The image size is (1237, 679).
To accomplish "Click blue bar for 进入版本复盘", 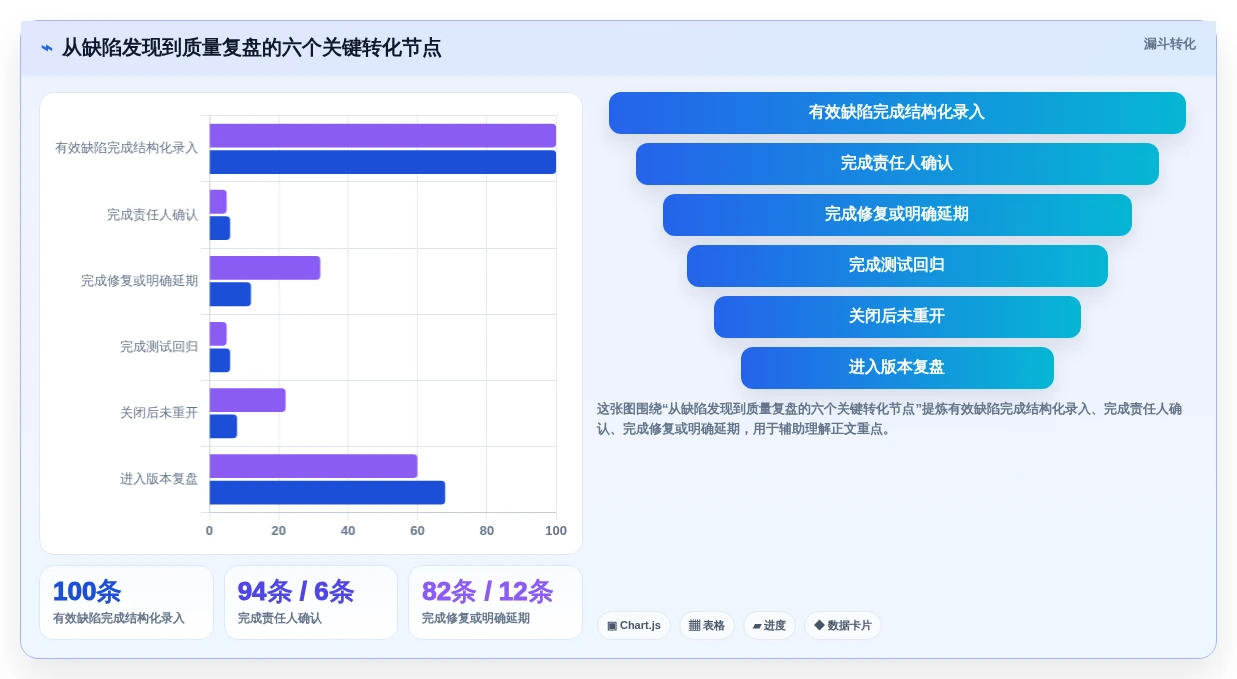I will tap(327, 492).
